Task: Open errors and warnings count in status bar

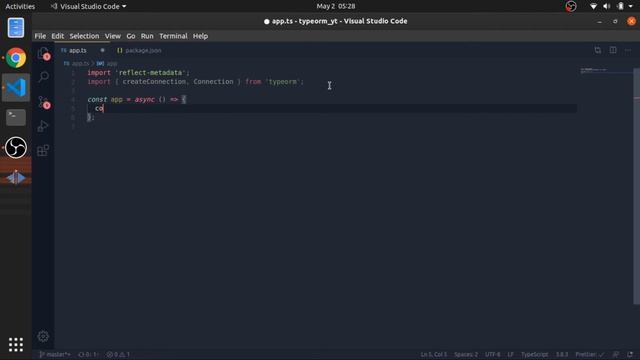Action: pos(118,354)
